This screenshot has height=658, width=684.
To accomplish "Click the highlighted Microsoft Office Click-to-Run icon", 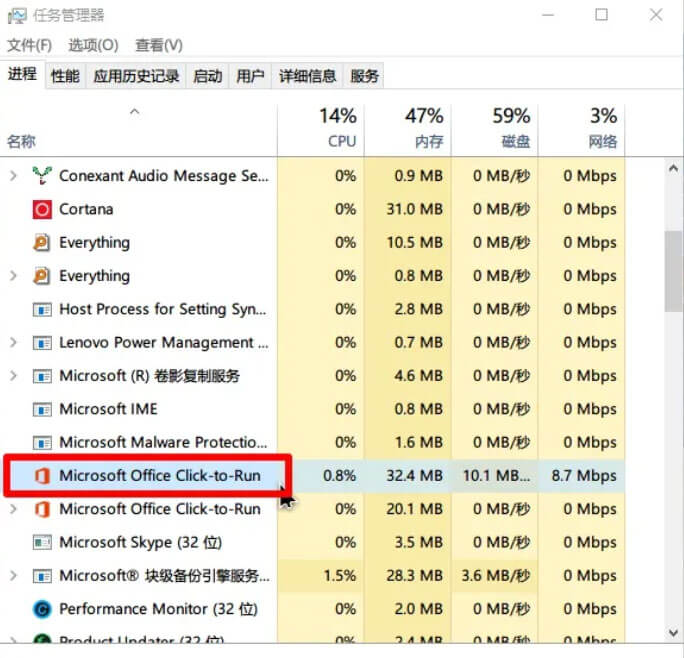I will (x=42, y=476).
